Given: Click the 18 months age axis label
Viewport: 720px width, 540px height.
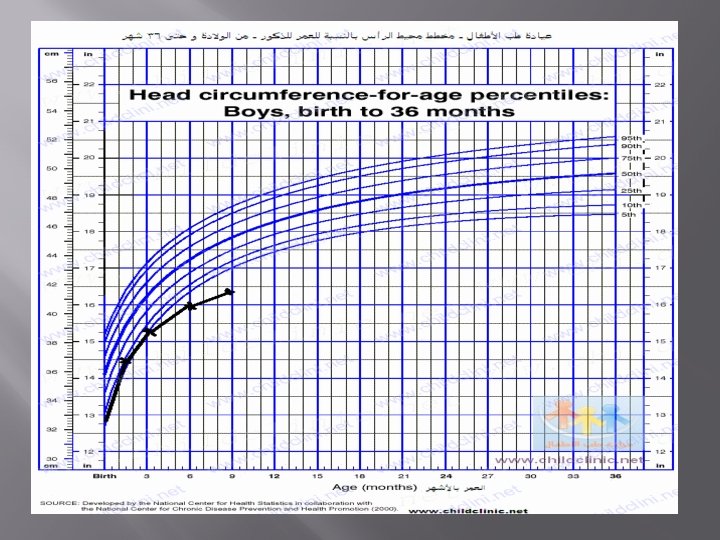Looking at the screenshot, I should coord(360,476).
